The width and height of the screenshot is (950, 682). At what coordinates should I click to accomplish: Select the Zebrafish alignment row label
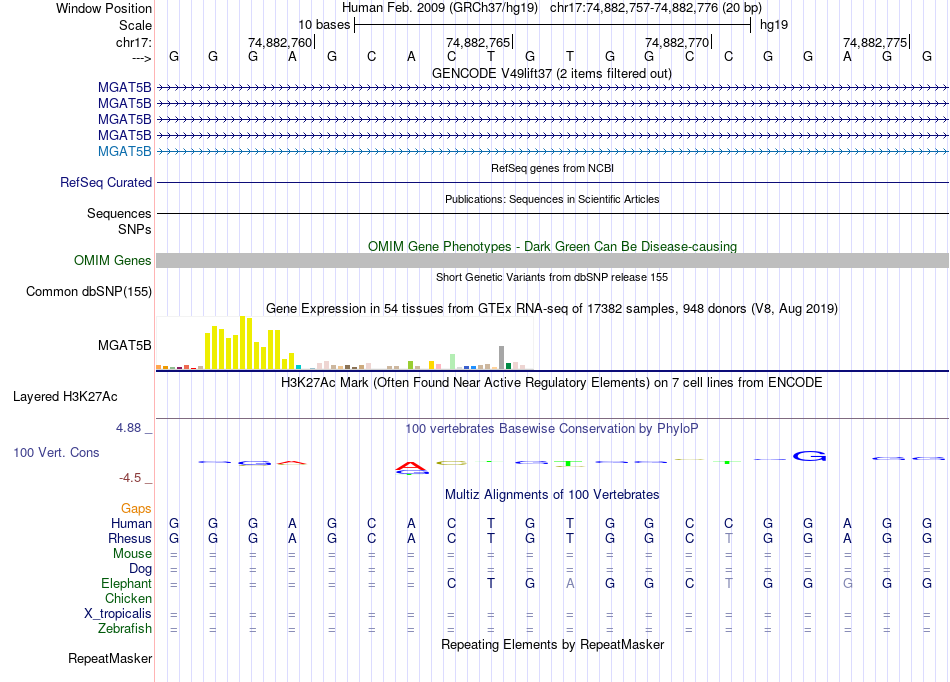pos(125,629)
